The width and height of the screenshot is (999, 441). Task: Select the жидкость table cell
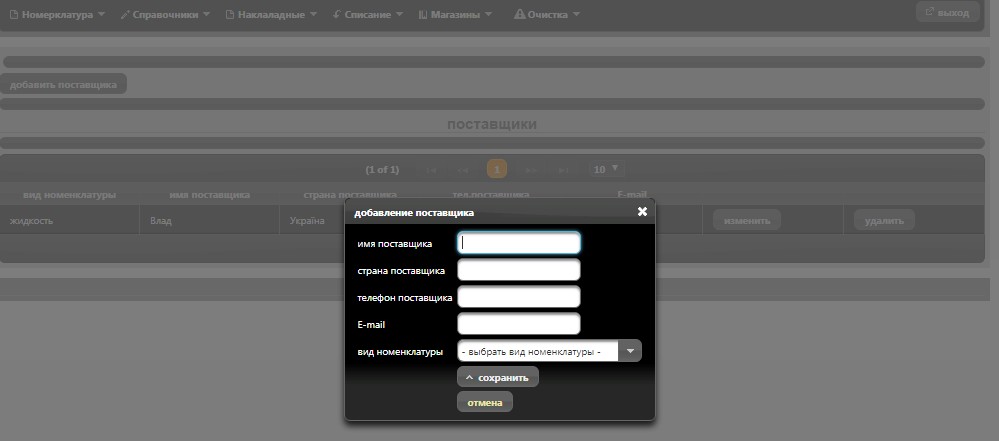pos(69,220)
